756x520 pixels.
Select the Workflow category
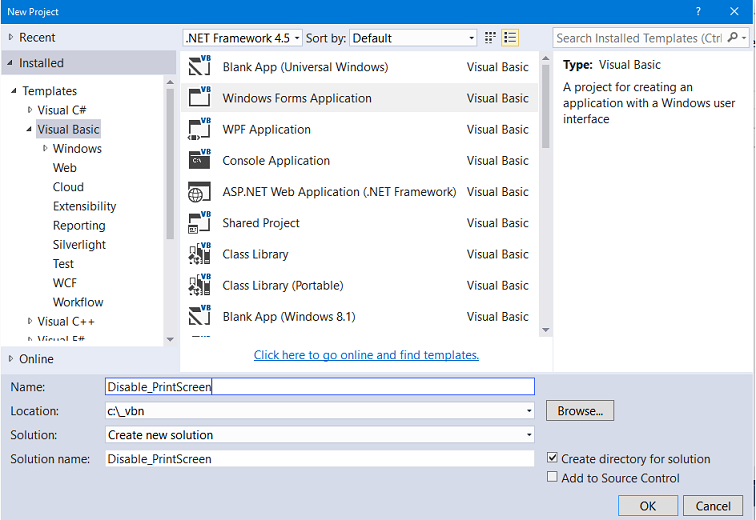pos(78,302)
